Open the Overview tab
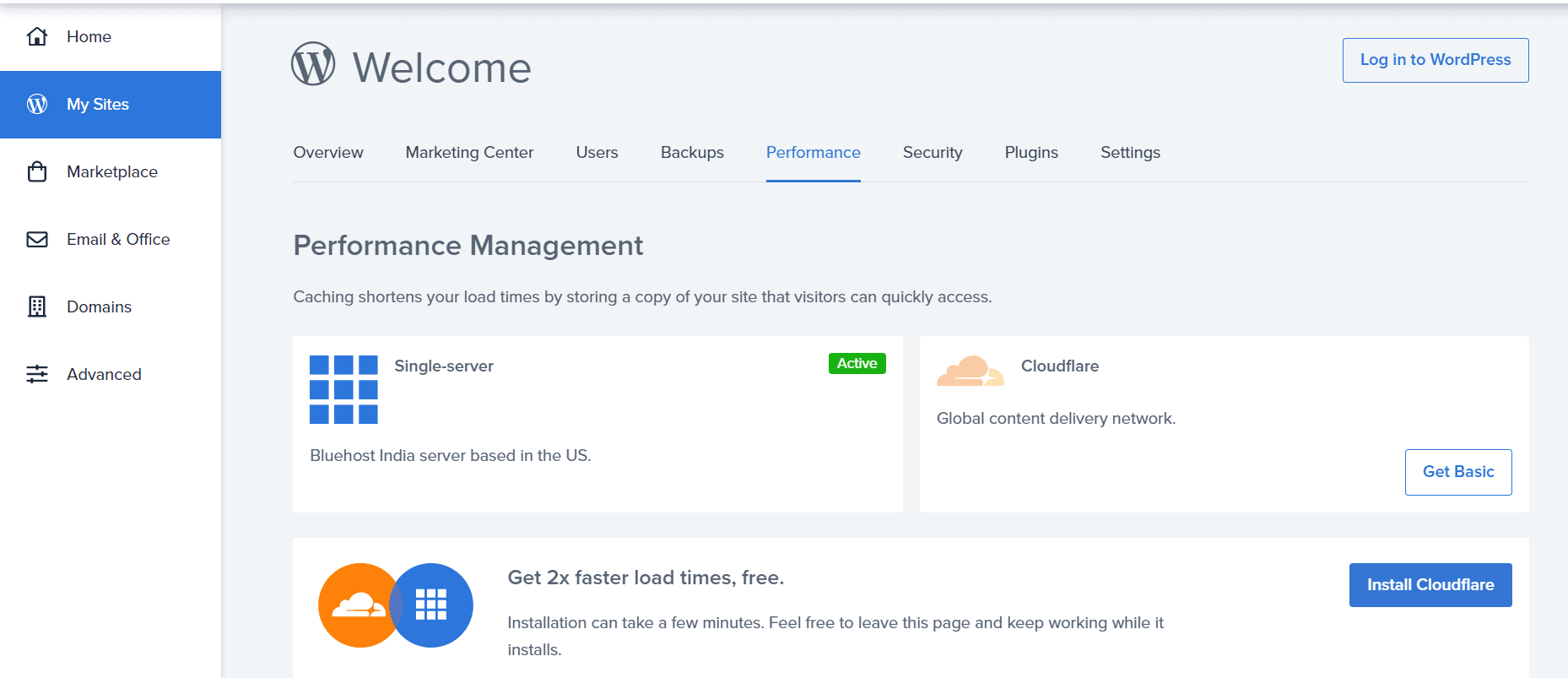 click(328, 153)
